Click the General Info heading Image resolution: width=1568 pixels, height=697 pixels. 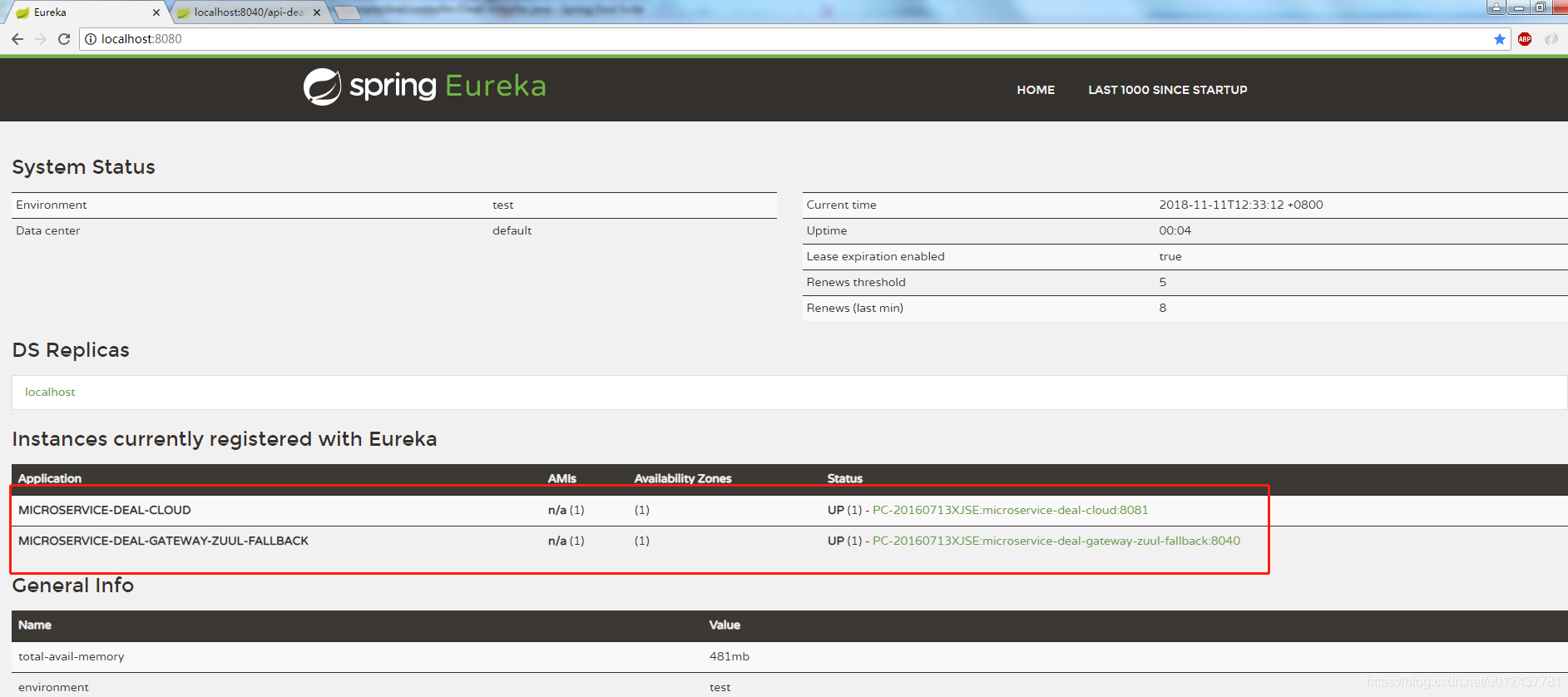tap(73, 586)
